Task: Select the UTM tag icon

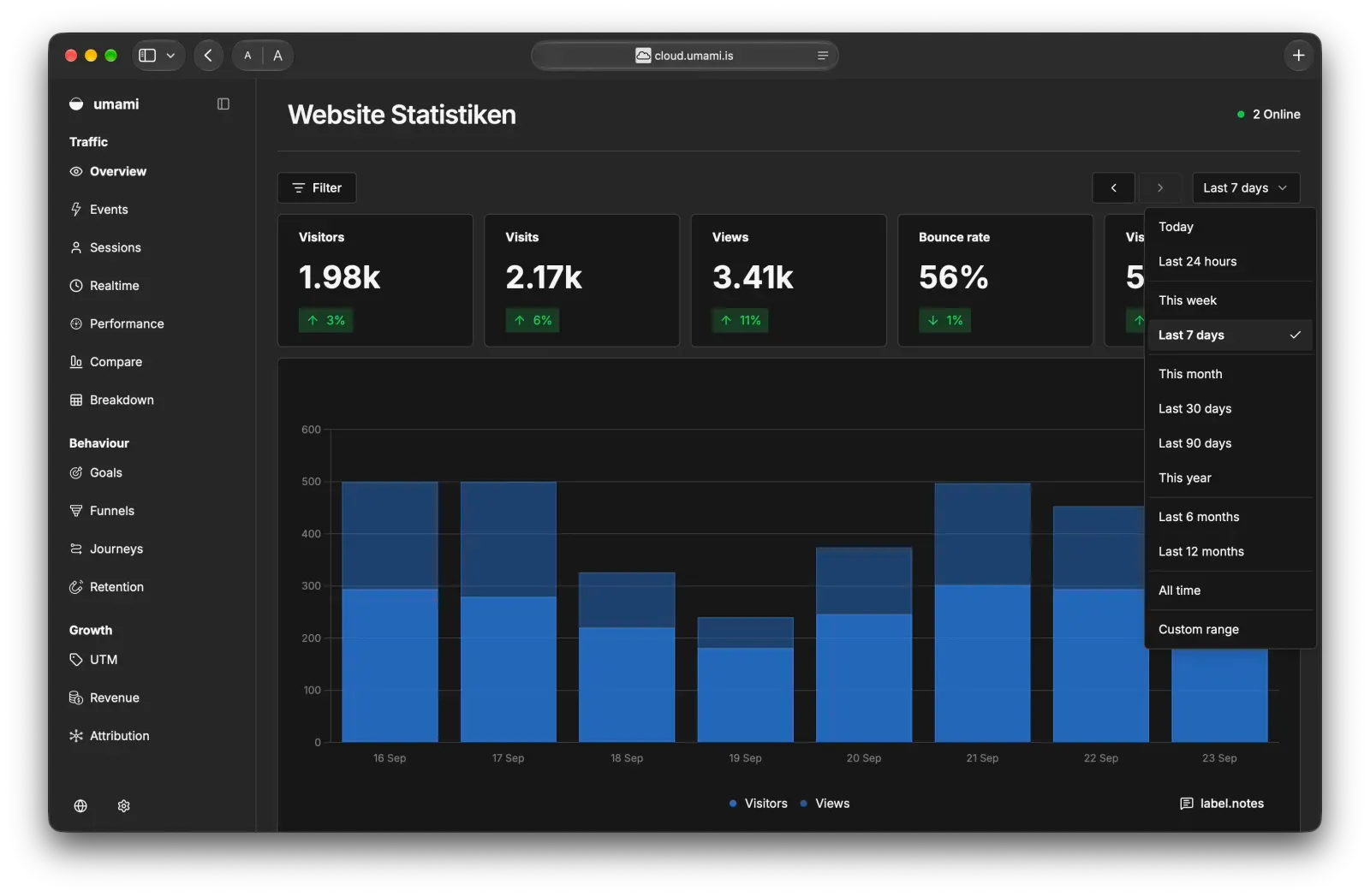Action: pyautogui.click(x=76, y=660)
